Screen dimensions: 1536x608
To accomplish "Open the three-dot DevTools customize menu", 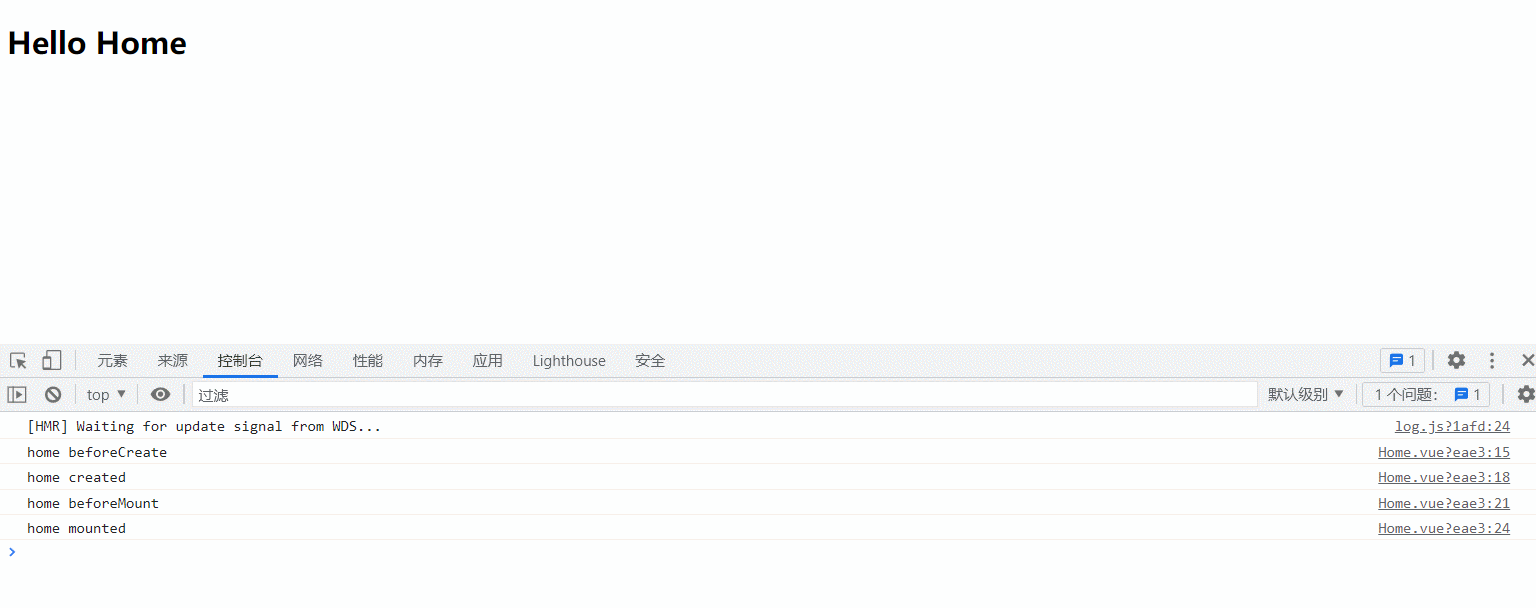I will pos(1492,361).
